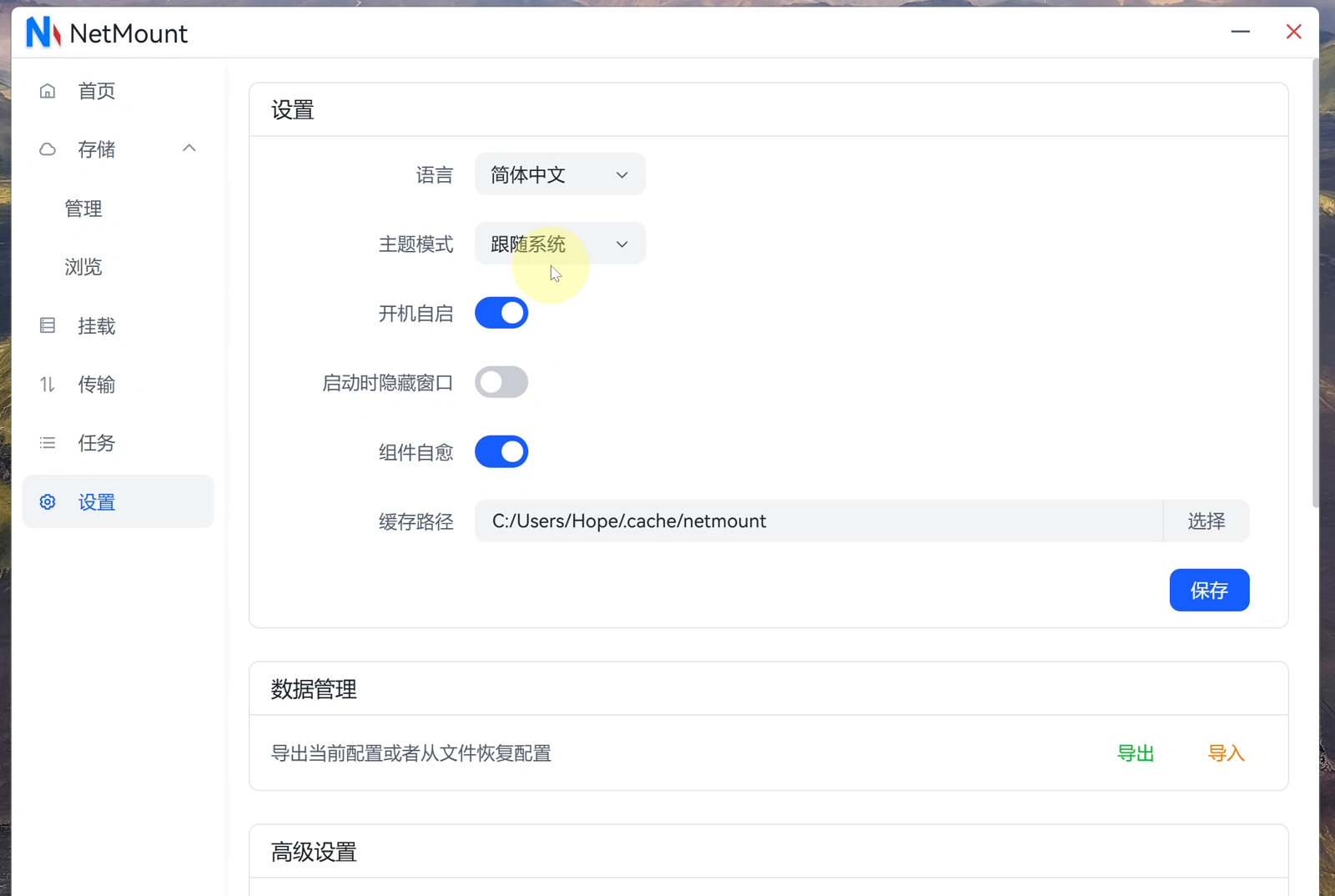Screen dimensions: 1335x896
Task: Click the 导出当前配置或者从文件恢复配置 description
Action: tap(411, 753)
